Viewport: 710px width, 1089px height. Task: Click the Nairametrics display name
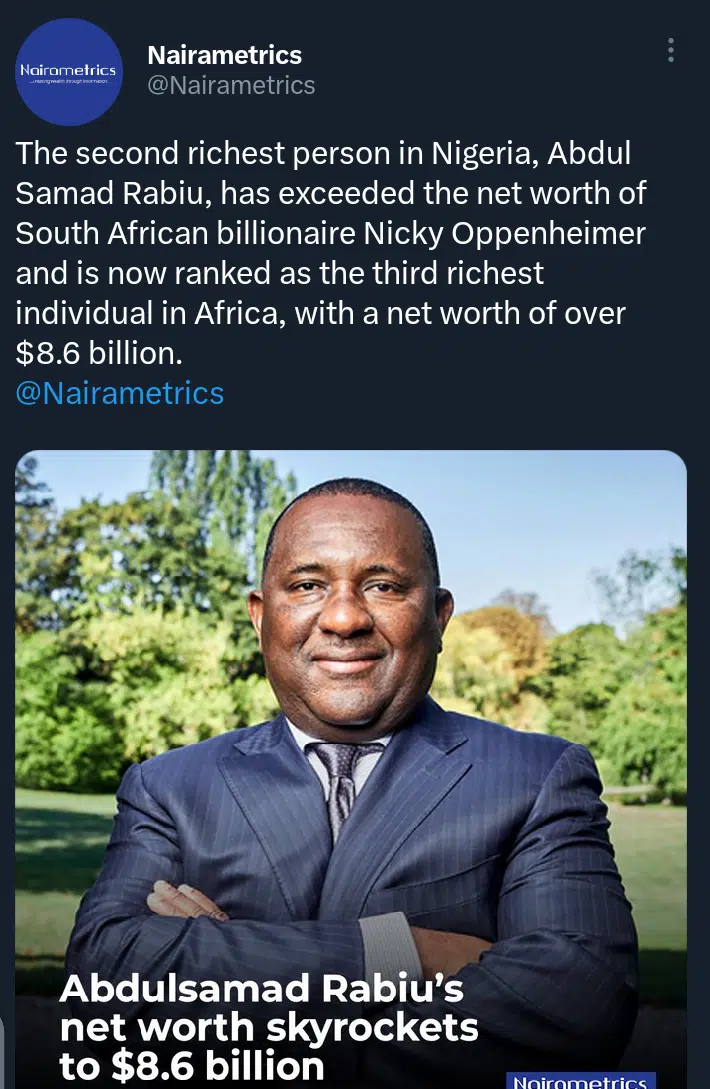[224, 55]
